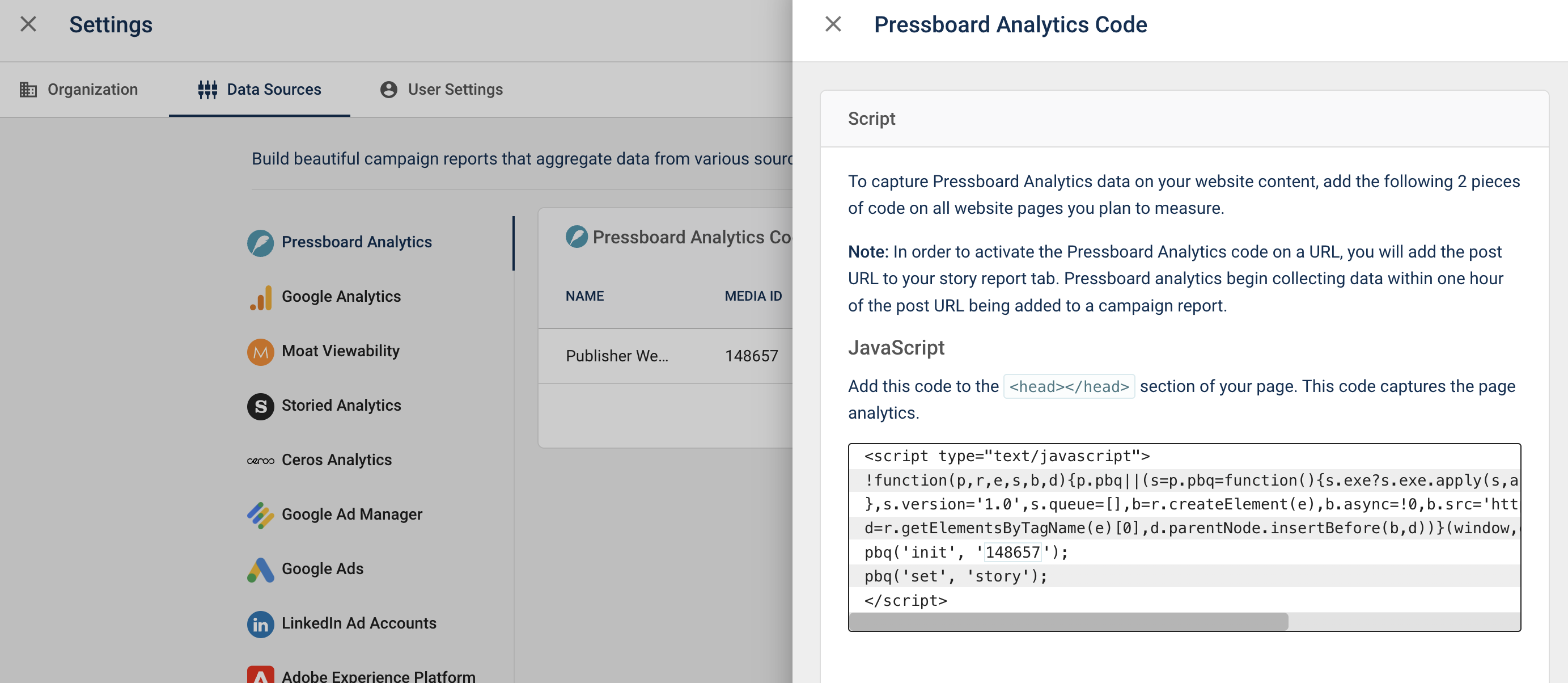Click the LinkedIn Ad Accounts icon
1568x683 pixels.
click(x=260, y=625)
